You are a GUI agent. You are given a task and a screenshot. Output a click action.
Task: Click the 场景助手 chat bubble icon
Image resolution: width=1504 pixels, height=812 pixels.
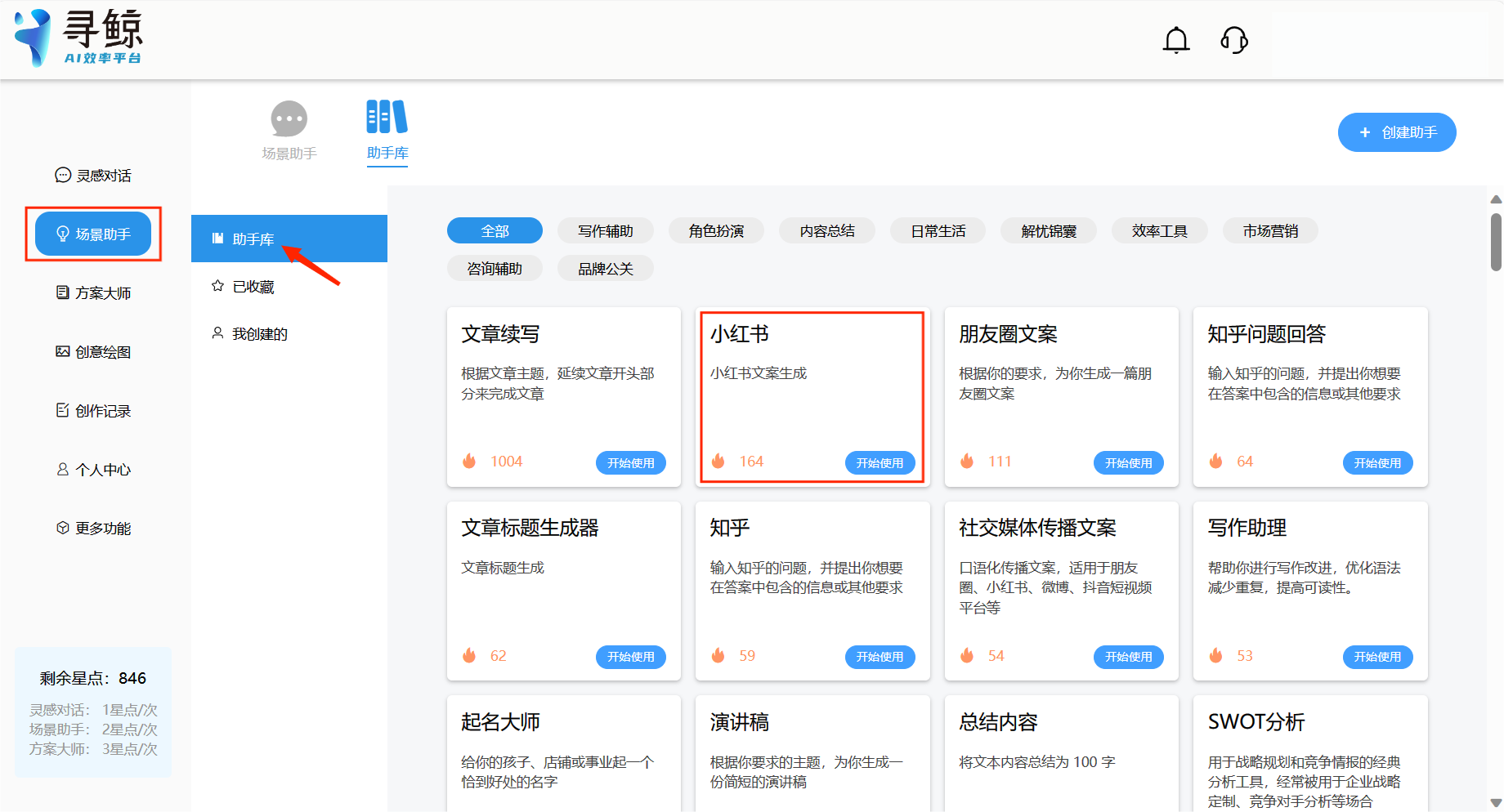click(x=289, y=120)
